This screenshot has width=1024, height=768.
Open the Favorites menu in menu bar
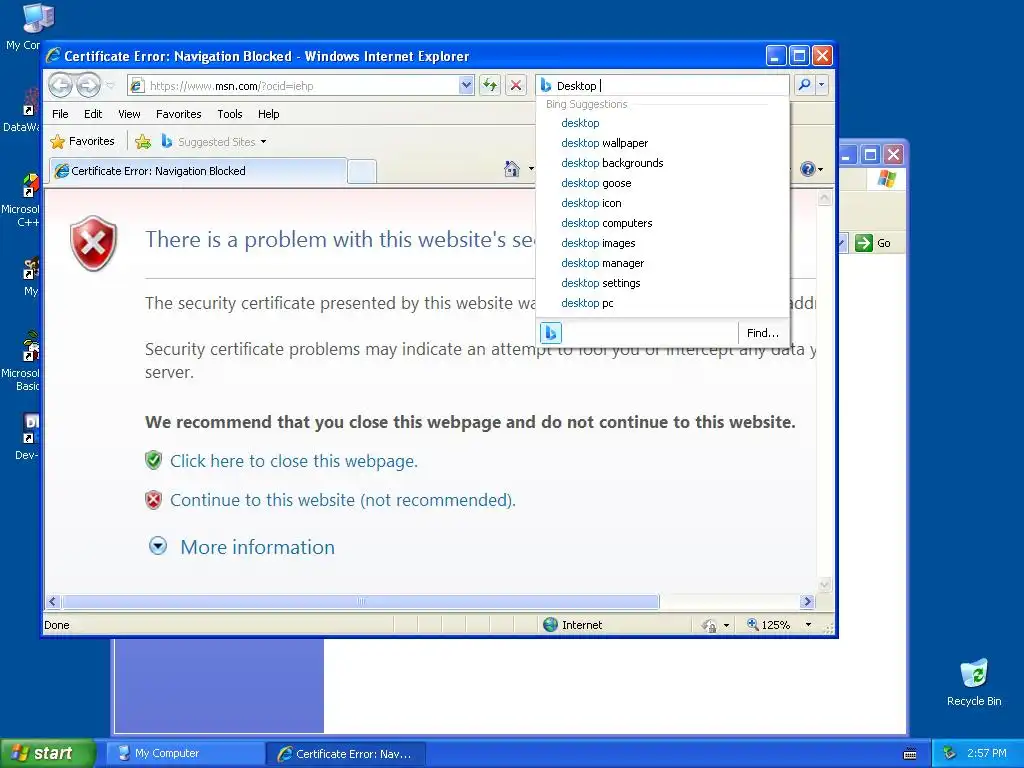[x=178, y=114]
